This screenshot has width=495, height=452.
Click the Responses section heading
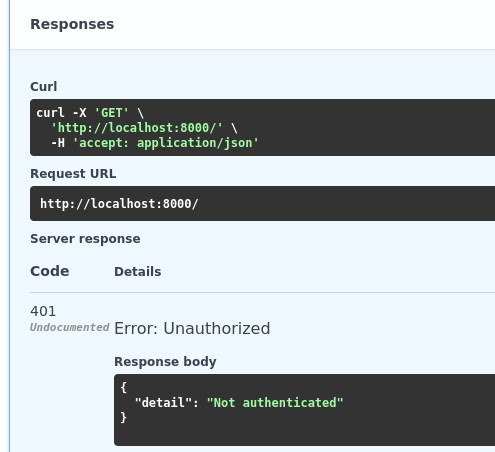tap(72, 24)
